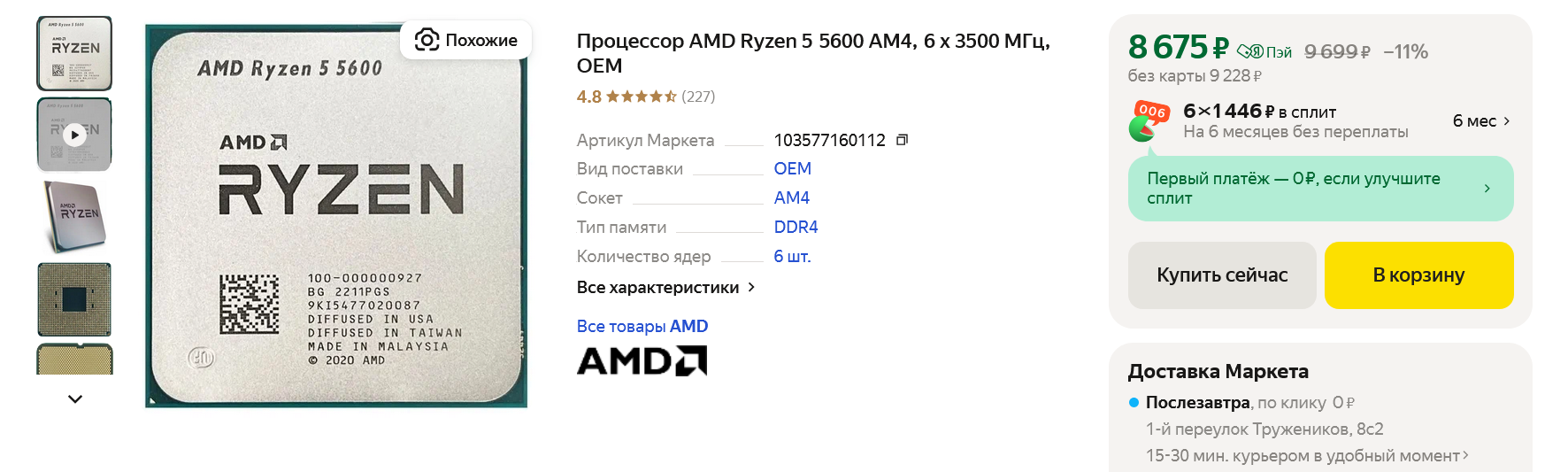Viewport: 1568px width, 472px height.
Task: Play the product video thumbnail
Action: click(74, 134)
